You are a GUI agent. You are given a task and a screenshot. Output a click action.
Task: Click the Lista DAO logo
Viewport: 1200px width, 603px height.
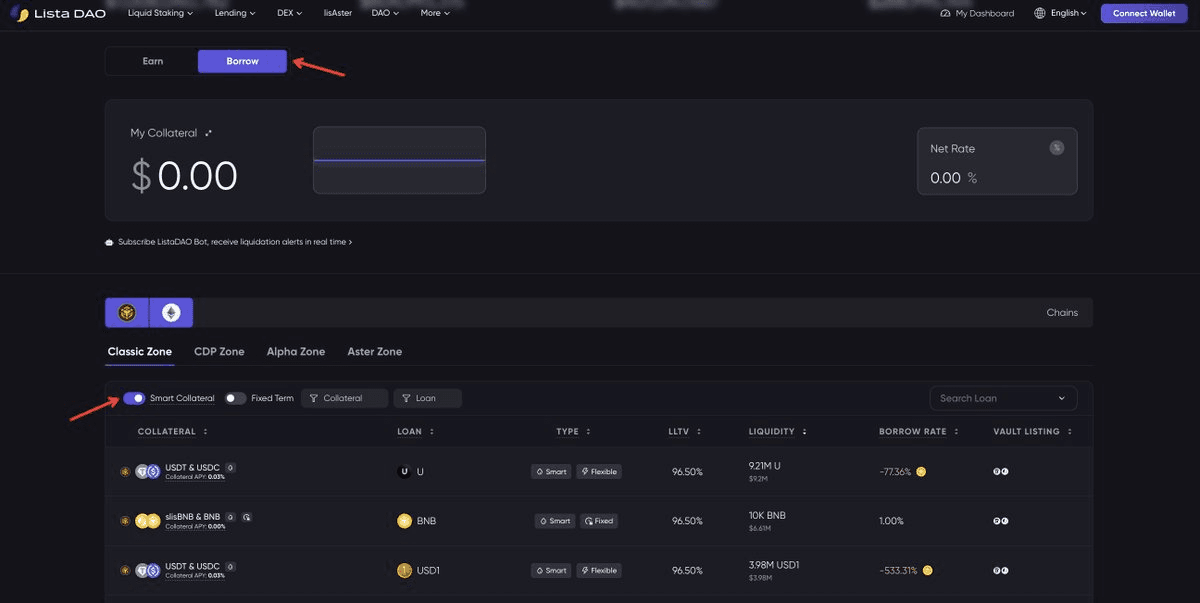[x=56, y=14]
